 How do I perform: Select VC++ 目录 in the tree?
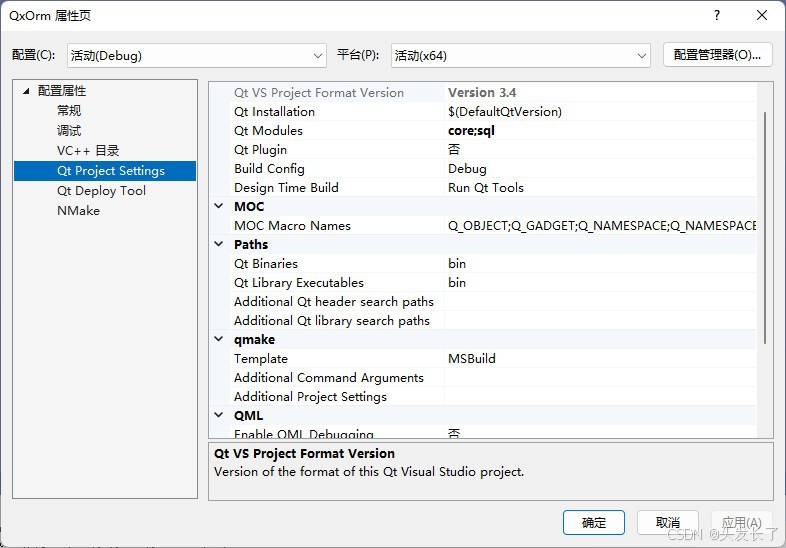coord(88,151)
